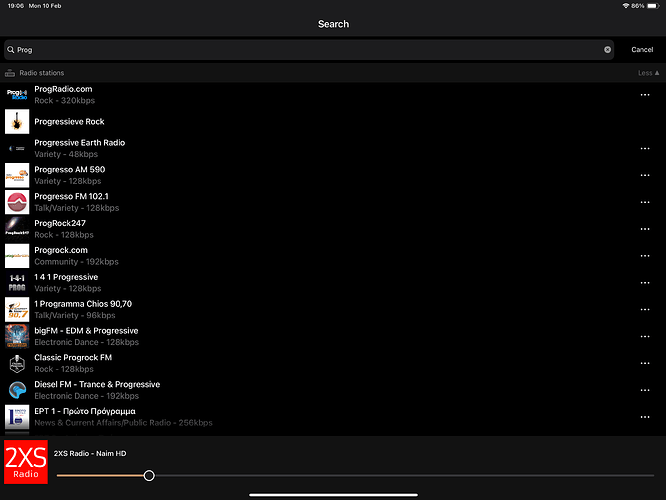Open more options for Progresso AM 590

645,175
